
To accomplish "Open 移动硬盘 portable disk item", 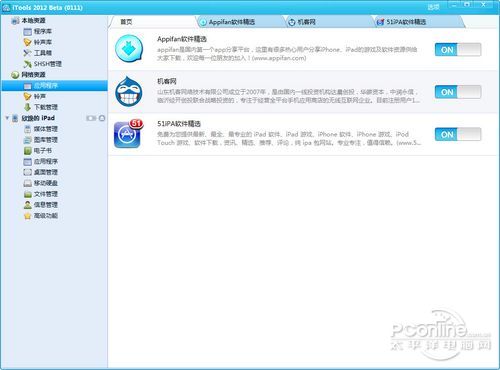I will pyautogui.click(x=41, y=183).
